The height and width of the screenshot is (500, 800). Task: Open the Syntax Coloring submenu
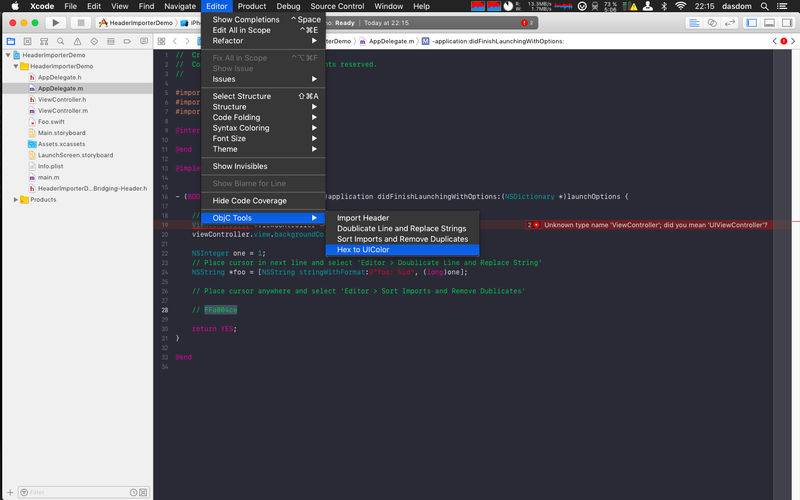click(263, 128)
